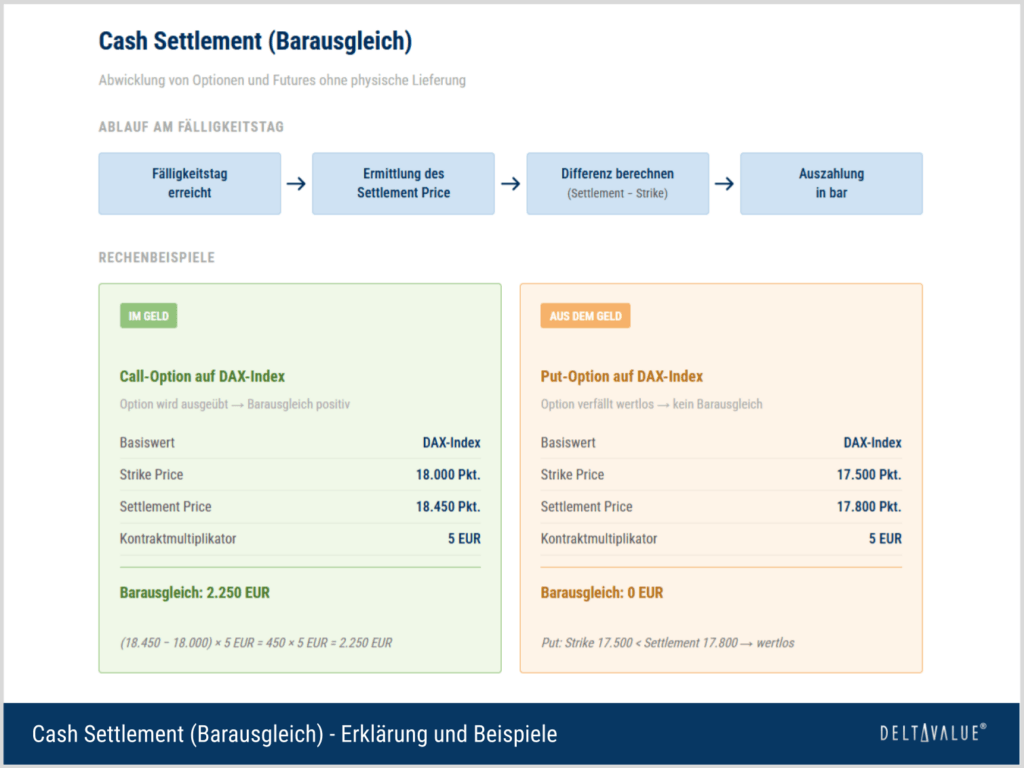This screenshot has height=768, width=1024.
Task: Click Barausgleich: 0 EUR result
Action: pyautogui.click(x=601, y=592)
